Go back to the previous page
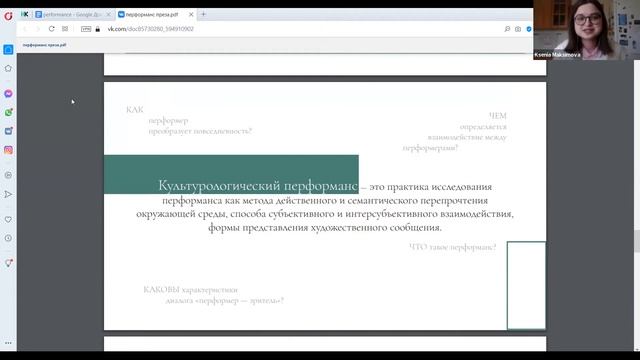This screenshot has width=640, height=360. pyautogui.click(x=25, y=29)
